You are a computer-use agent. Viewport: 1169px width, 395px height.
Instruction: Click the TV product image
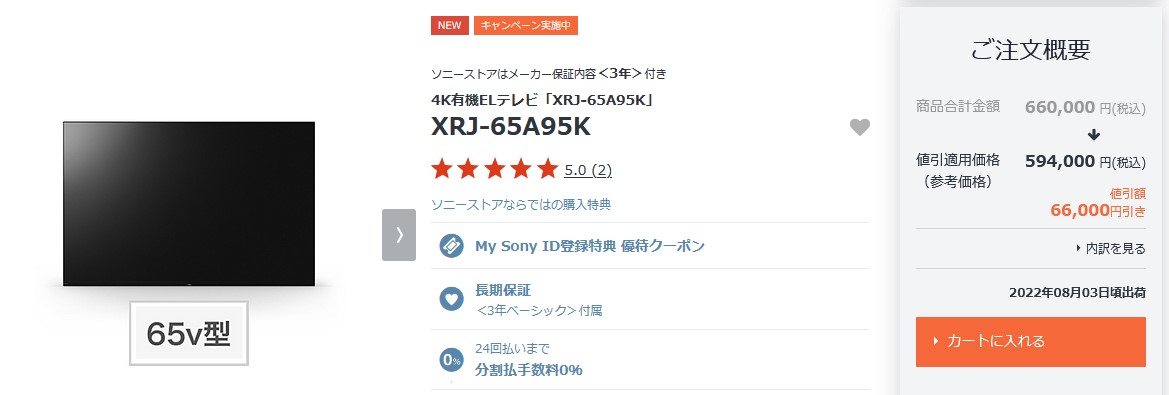pos(189,203)
